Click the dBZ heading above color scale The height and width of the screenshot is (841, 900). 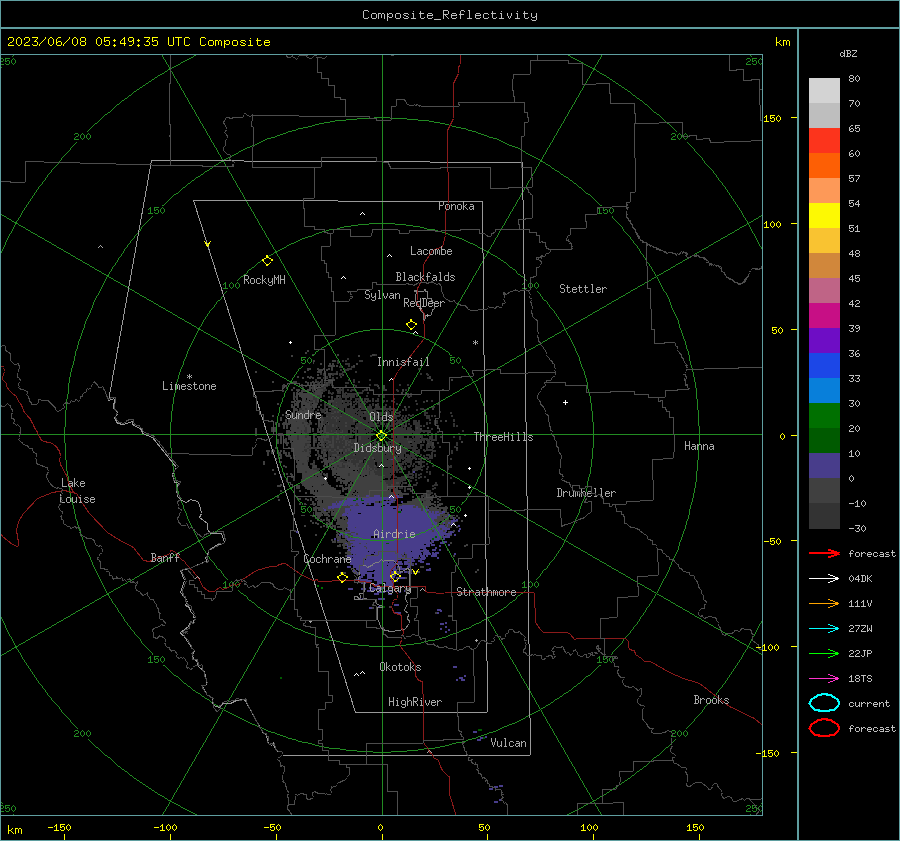(x=848, y=54)
